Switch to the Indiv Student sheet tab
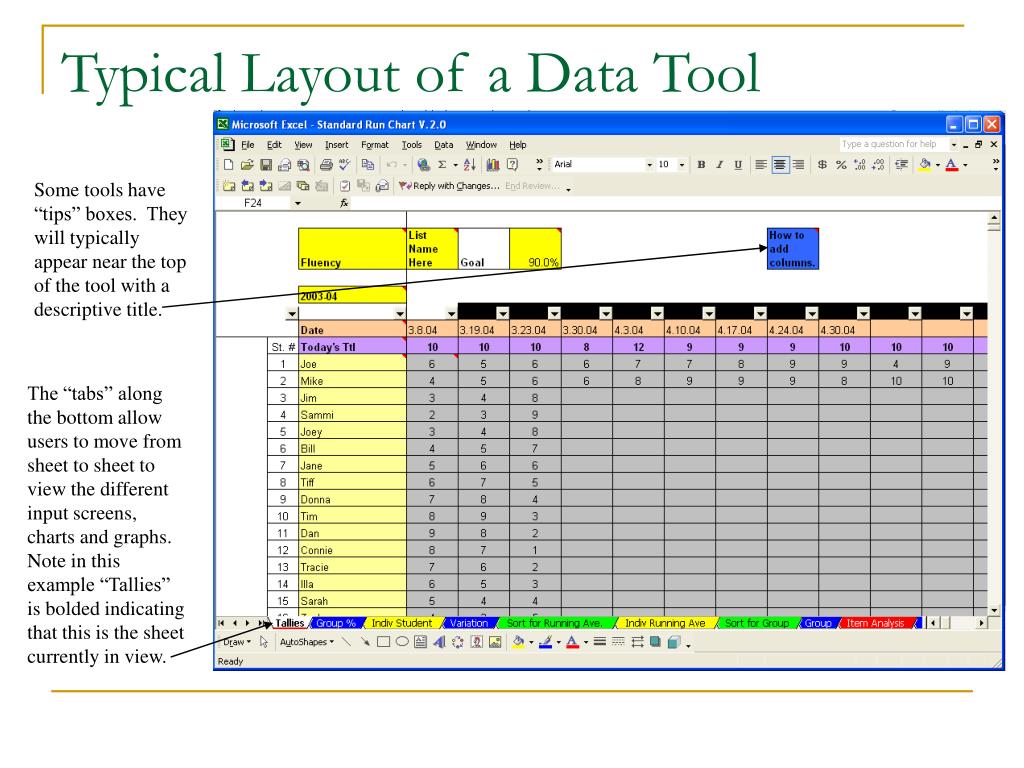Screen dimensions: 1024x768 click(402, 623)
